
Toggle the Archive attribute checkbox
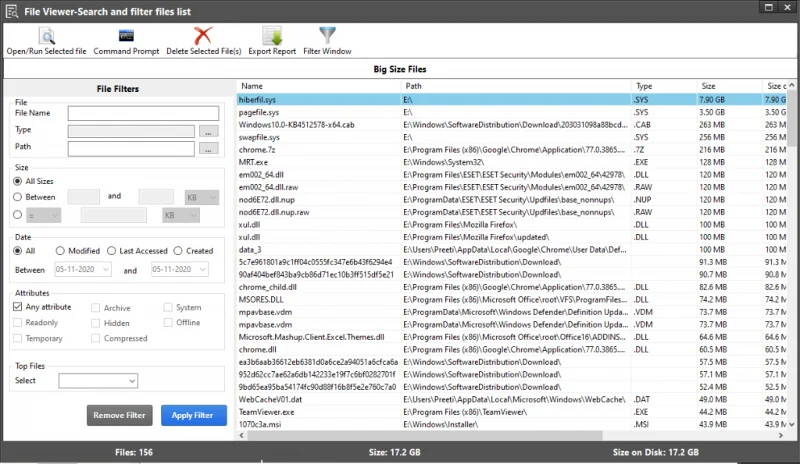95,308
